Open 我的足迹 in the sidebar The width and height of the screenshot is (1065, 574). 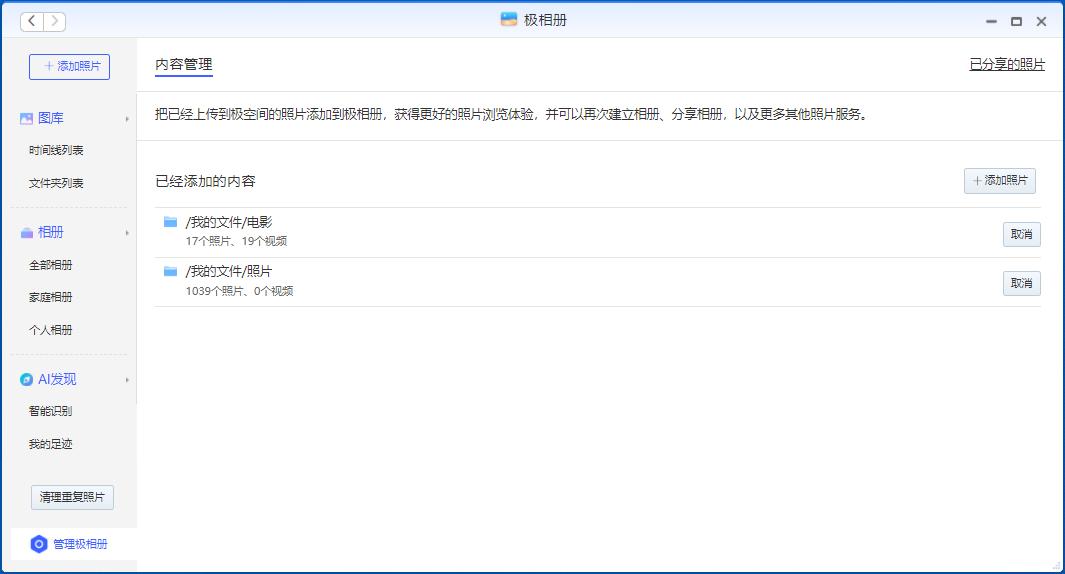(50, 444)
